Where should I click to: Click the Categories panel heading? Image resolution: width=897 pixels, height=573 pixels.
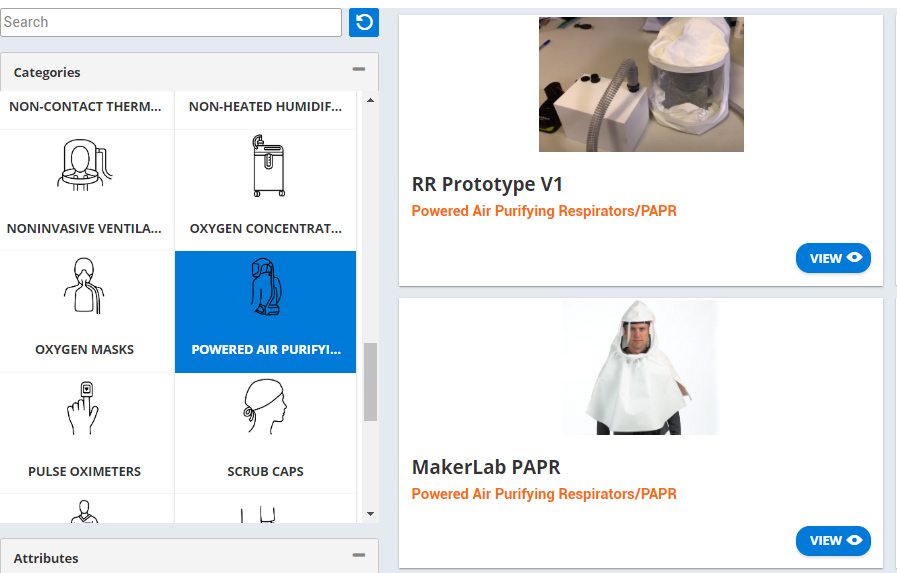[x=47, y=73]
